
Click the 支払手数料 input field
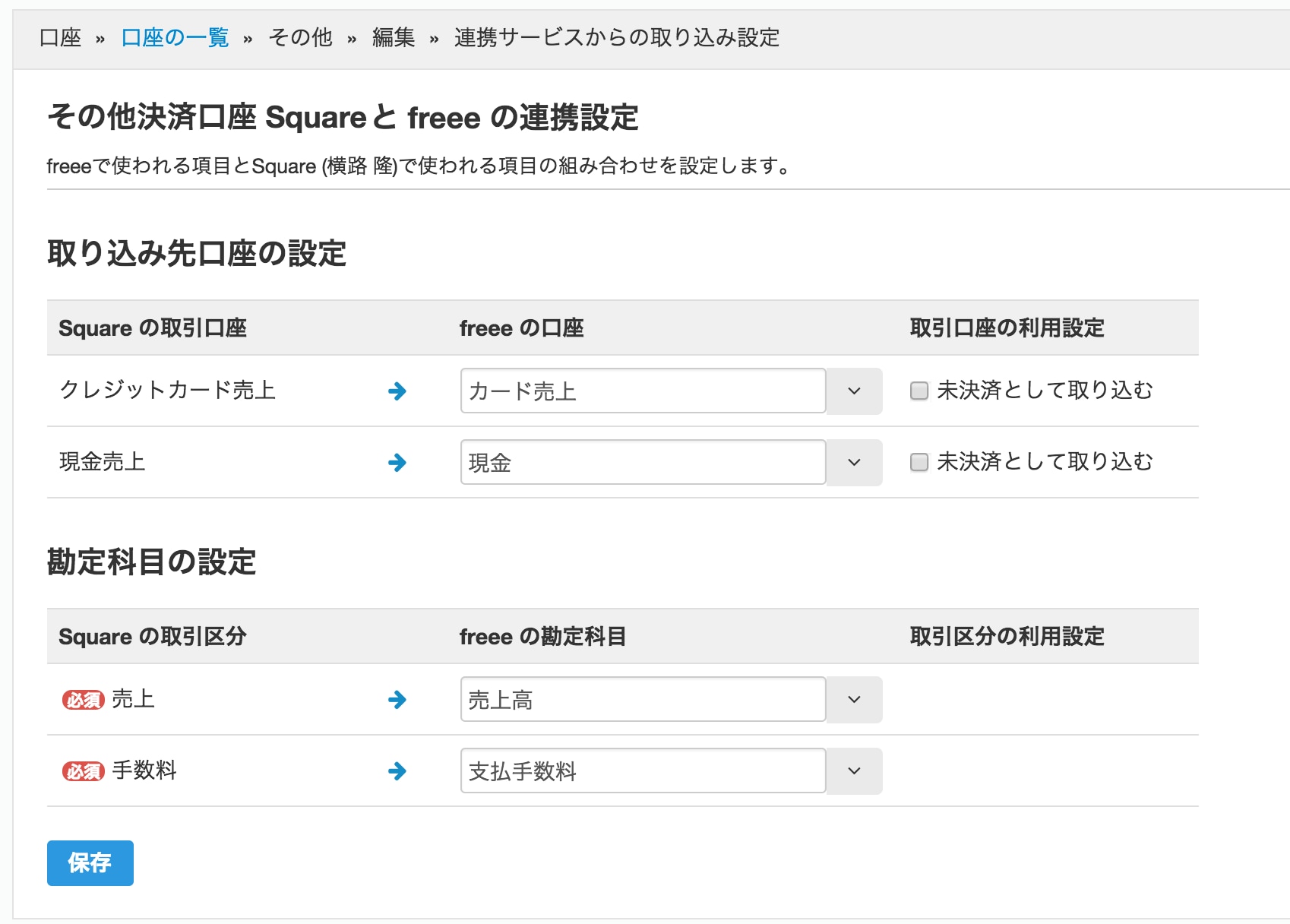[x=643, y=771]
